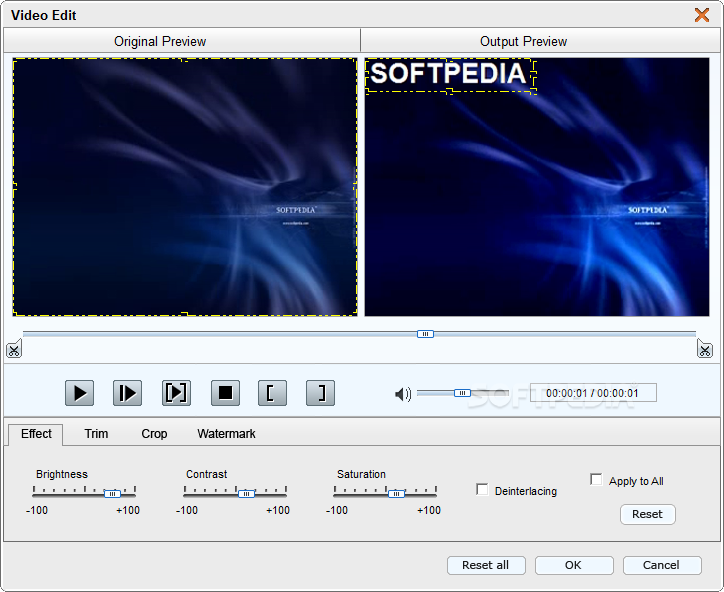724x592 pixels.
Task: Set trim end with right bracket button
Action: click(320, 393)
